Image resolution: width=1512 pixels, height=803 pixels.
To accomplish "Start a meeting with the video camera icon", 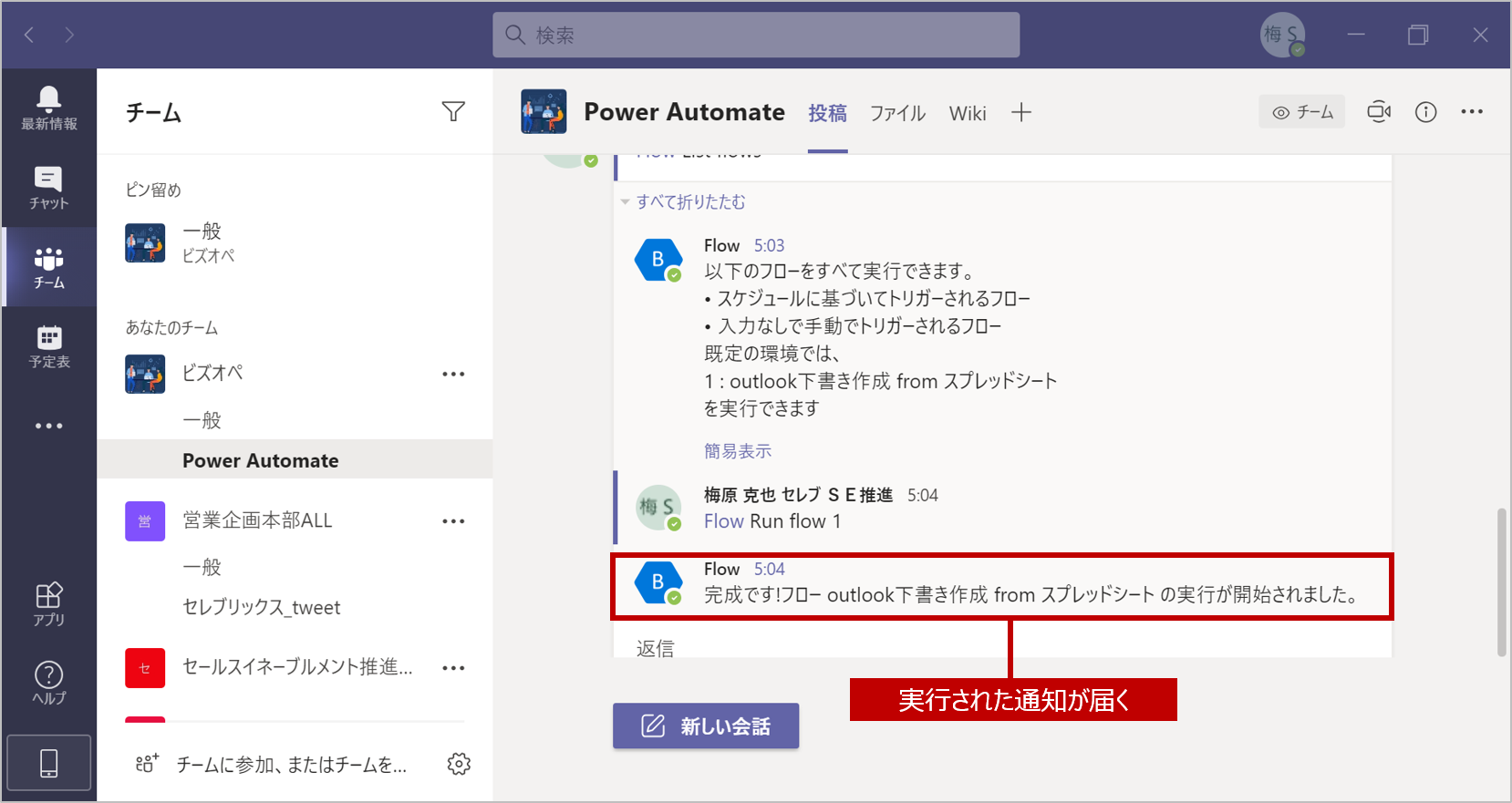I will 1379,111.
